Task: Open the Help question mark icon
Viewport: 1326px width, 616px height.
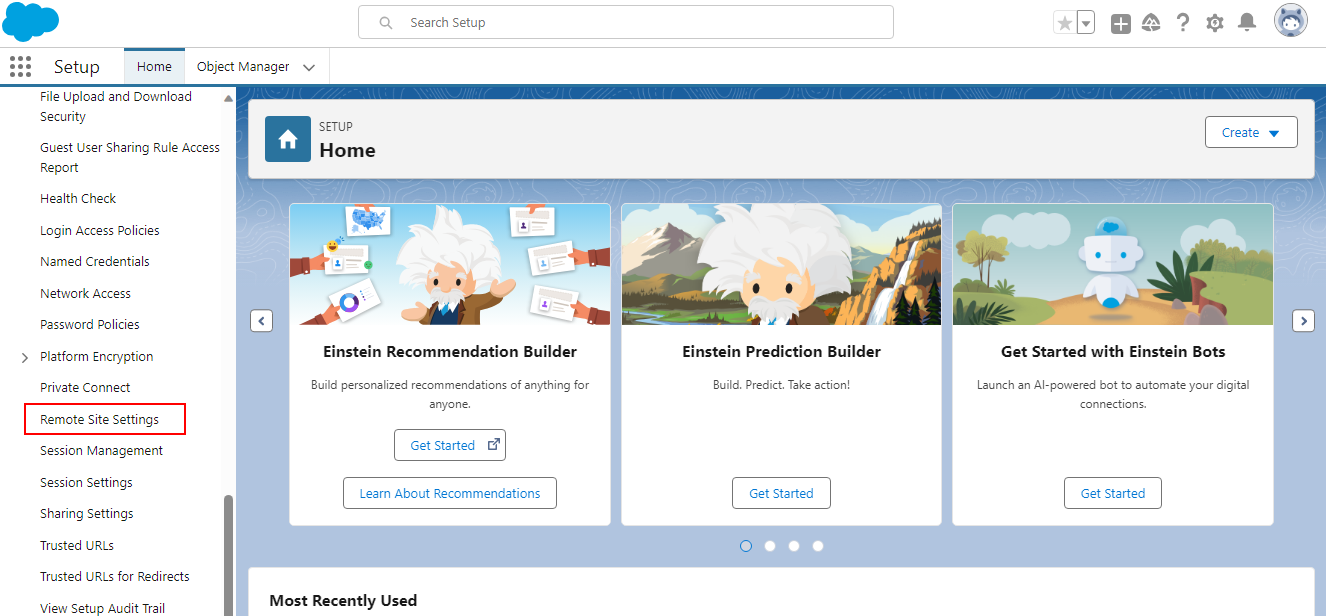Action: coord(1183,23)
